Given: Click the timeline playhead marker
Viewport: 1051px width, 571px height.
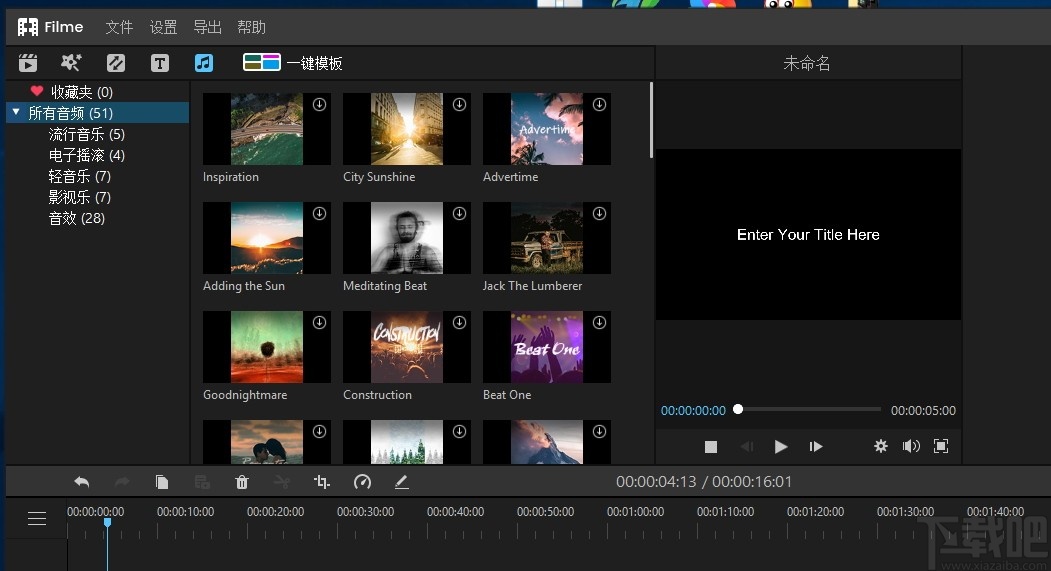Looking at the screenshot, I should (x=107, y=522).
